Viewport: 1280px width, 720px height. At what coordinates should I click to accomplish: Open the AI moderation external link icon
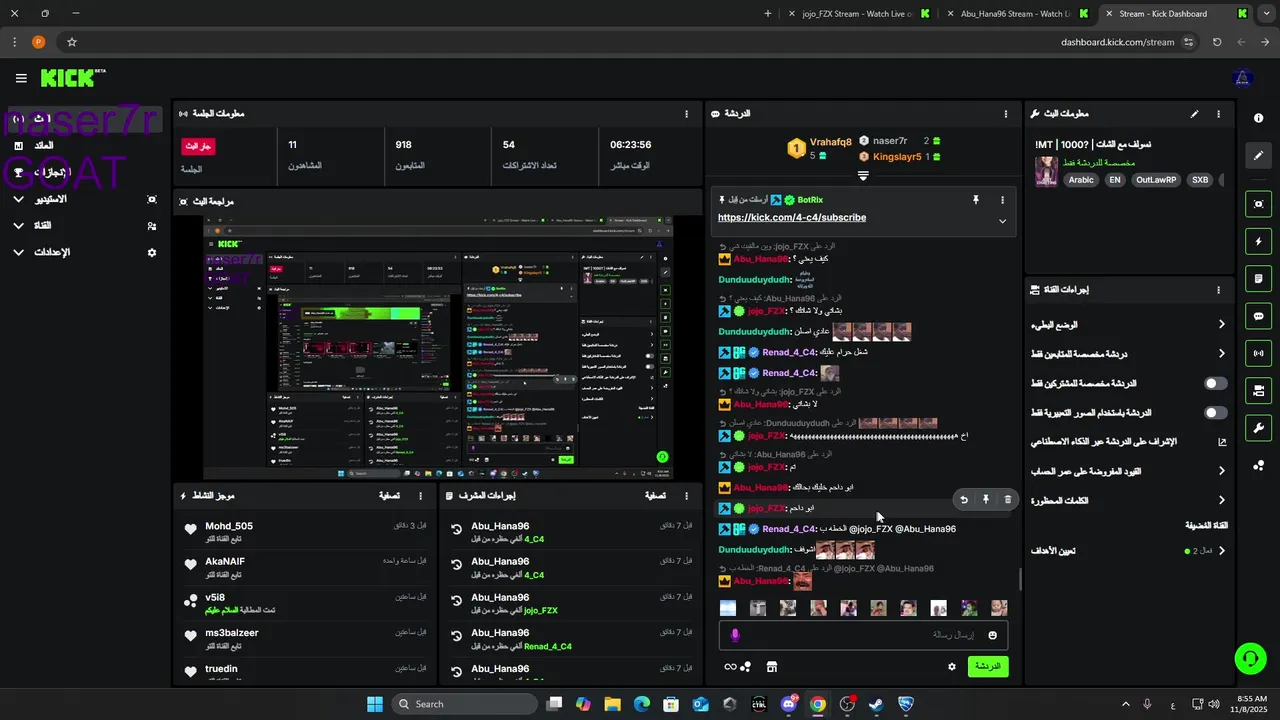(x=1222, y=442)
